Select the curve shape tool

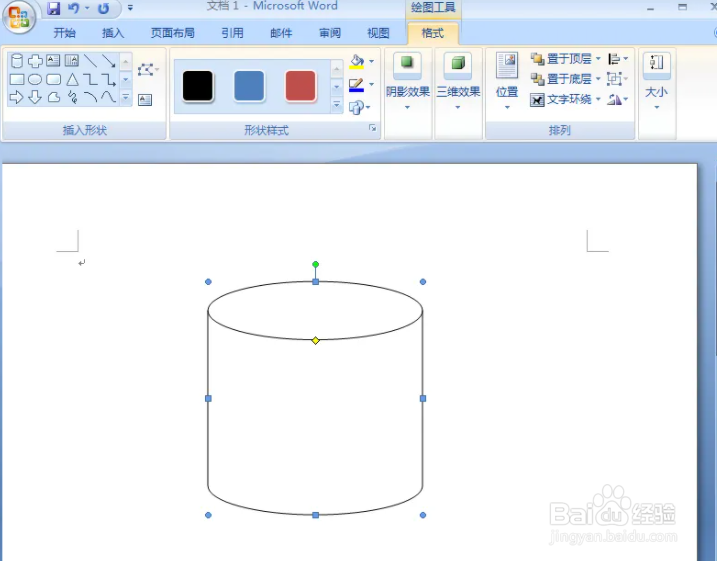pyautogui.click(x=108, y=97)
